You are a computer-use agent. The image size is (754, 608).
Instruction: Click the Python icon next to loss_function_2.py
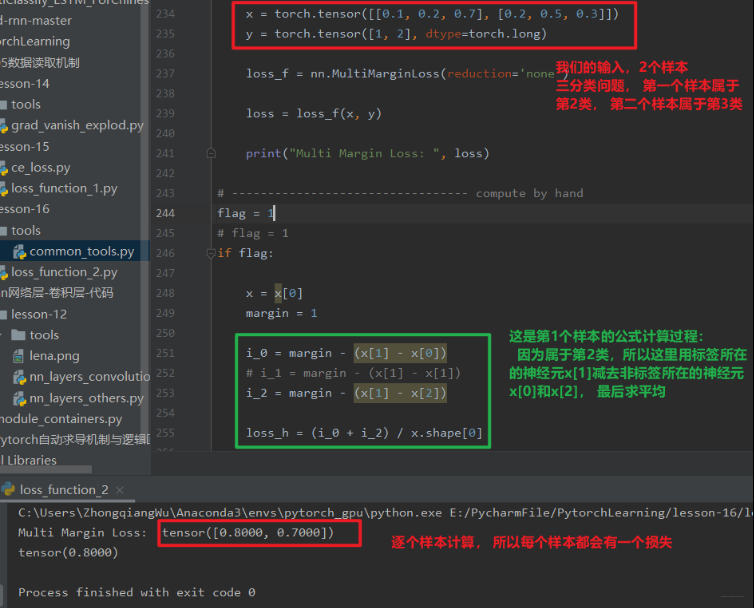[x=4, y=273]
